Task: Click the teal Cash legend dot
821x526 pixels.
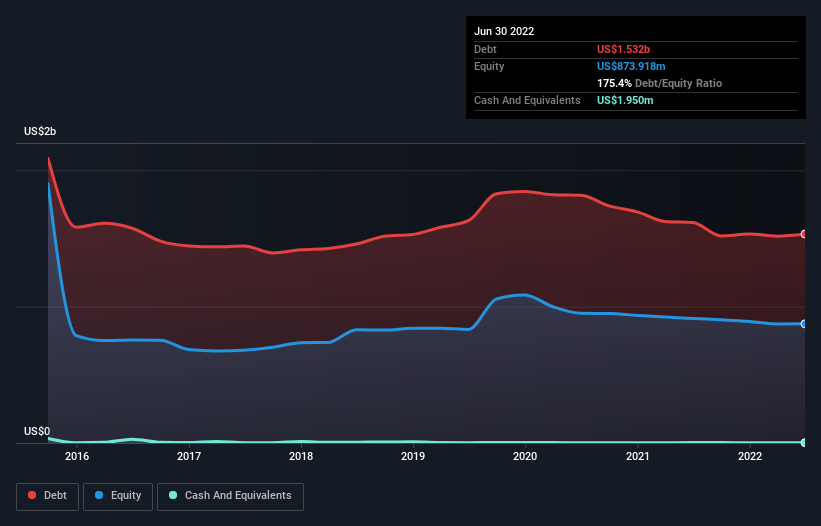Action: pyautogui.click(x=173, y=495)
